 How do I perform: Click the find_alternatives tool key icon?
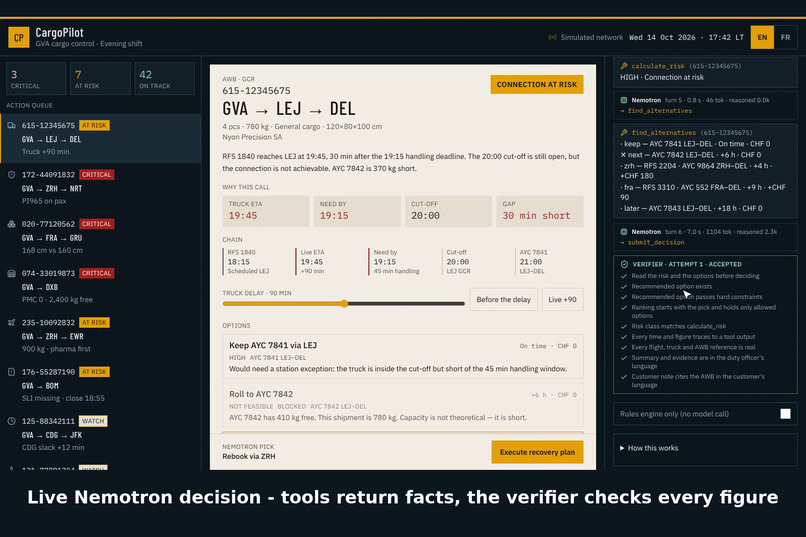click(x=624, y=133)
